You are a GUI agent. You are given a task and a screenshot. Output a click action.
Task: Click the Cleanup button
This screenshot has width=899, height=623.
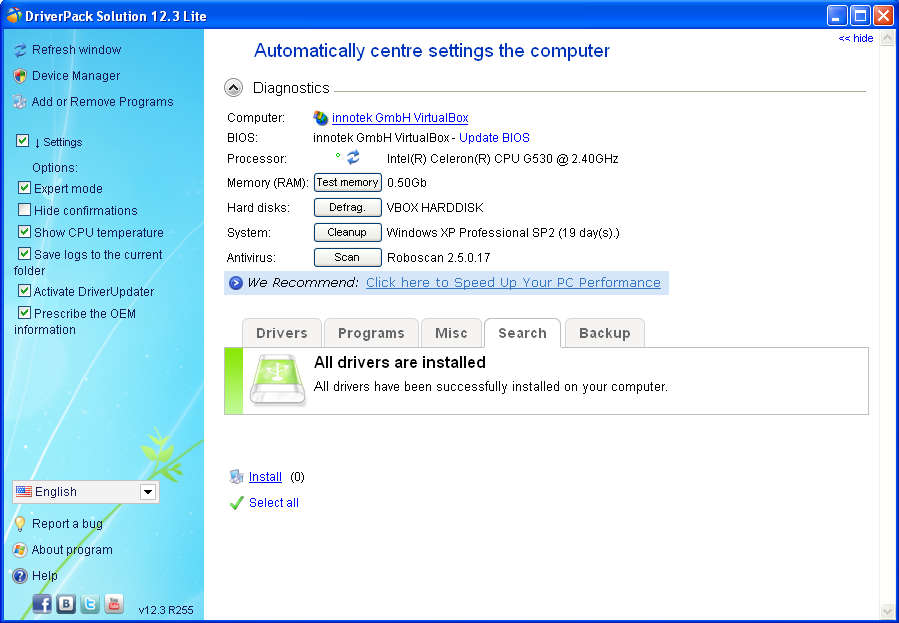pos(347,232)
